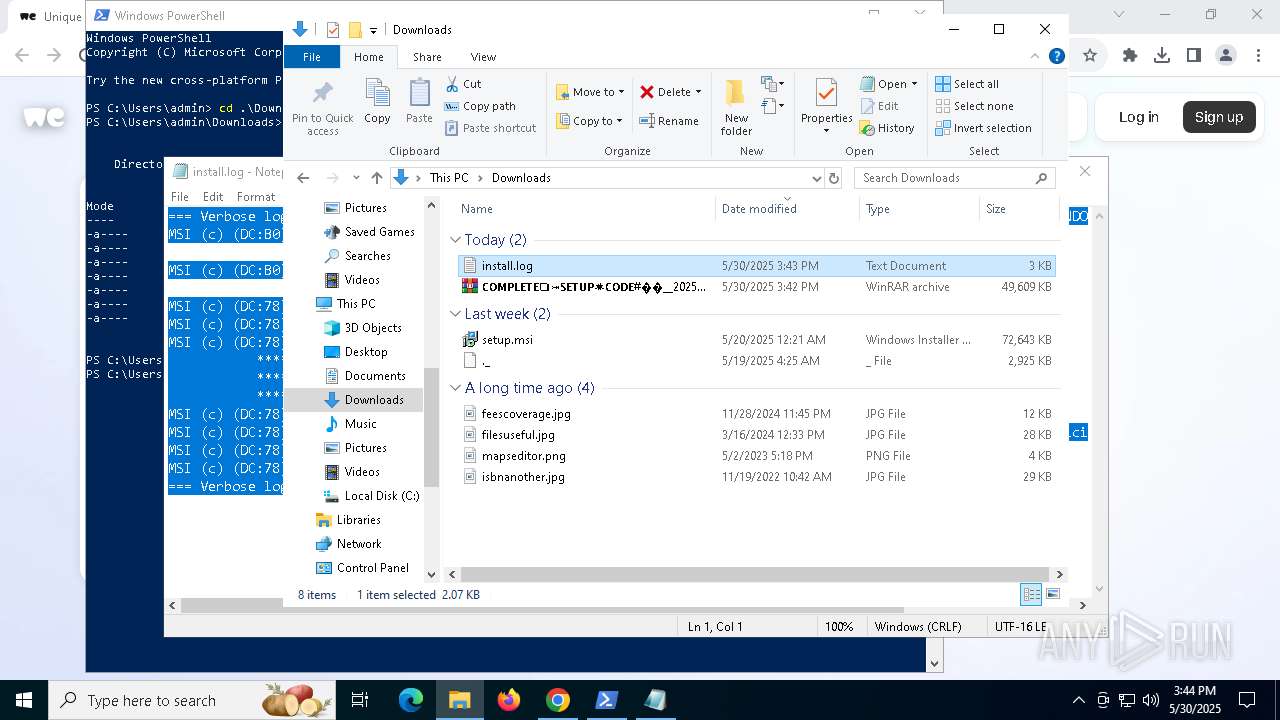Click the red Delete button
Viewport: 1280px width, 720px height.
click(x=671, y=92)
